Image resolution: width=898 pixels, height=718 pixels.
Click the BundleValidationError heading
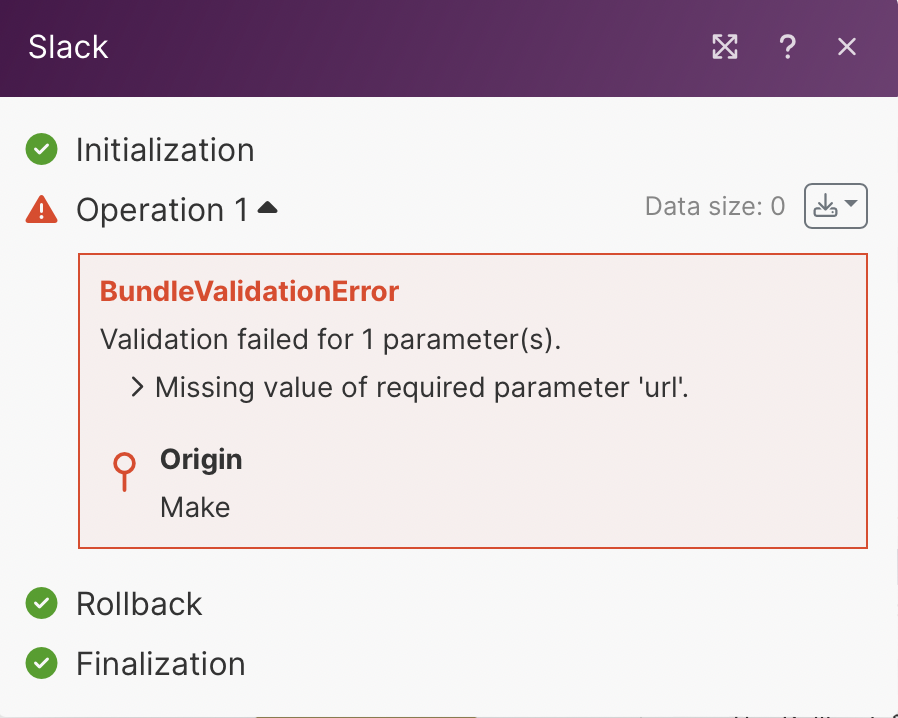coord(249,292)
